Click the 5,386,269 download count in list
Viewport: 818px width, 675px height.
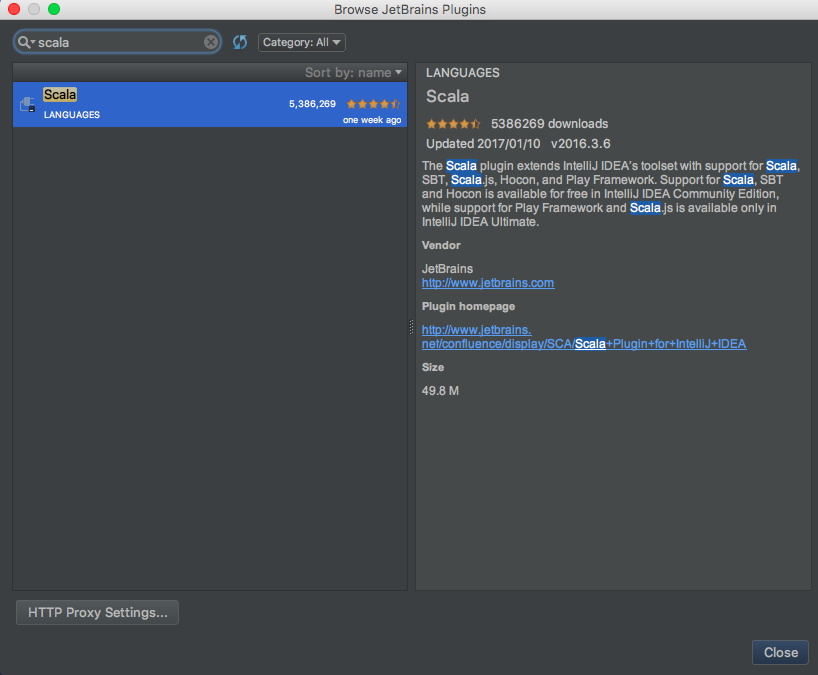point(312,104)
